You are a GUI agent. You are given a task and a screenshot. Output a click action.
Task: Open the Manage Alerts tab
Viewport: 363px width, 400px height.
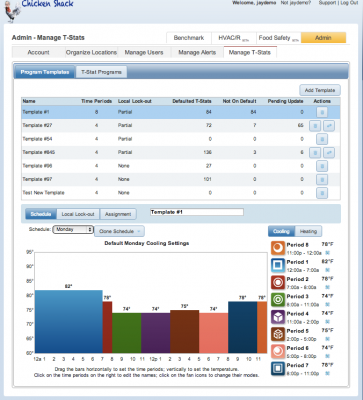[x=197, y=52]
